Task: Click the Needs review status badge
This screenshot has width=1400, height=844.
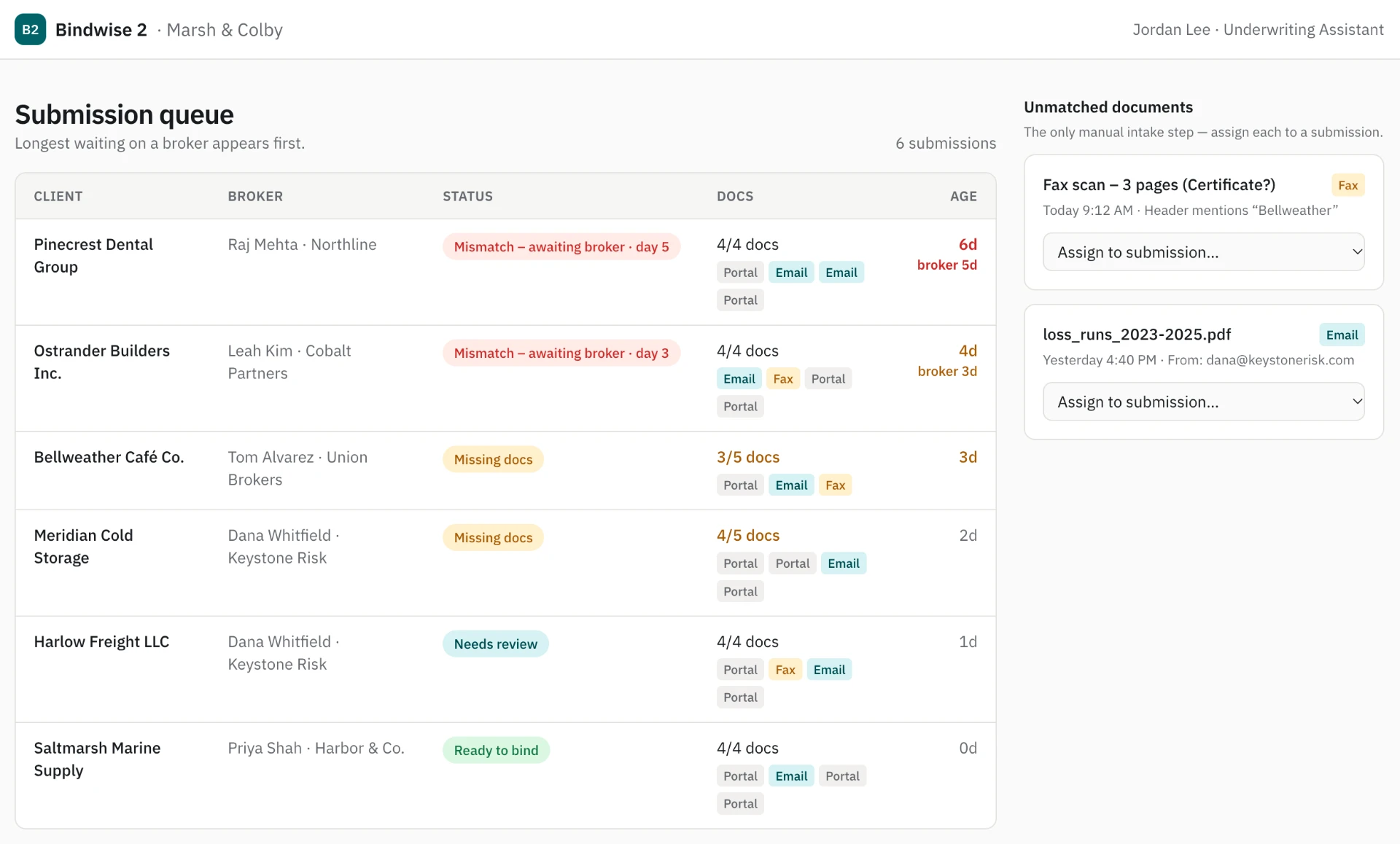Action: (495, 644)
